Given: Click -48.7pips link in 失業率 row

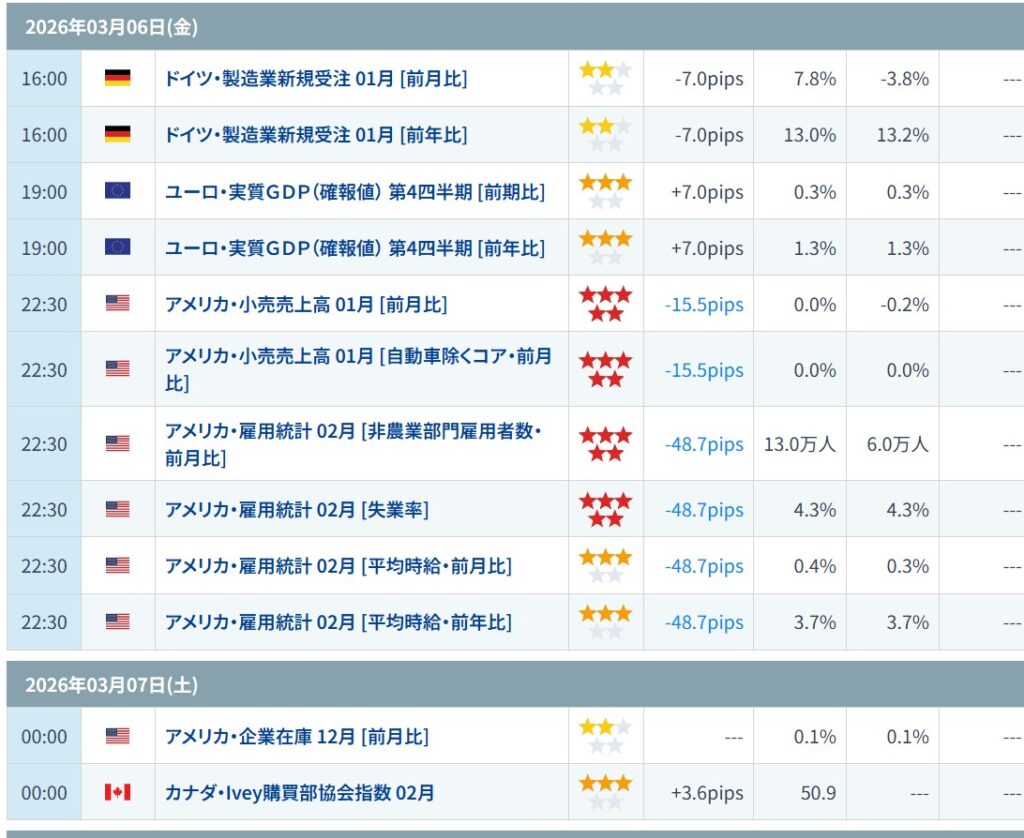Looking at the screenshot, I should pyautogui.click(x=704, y=510).
